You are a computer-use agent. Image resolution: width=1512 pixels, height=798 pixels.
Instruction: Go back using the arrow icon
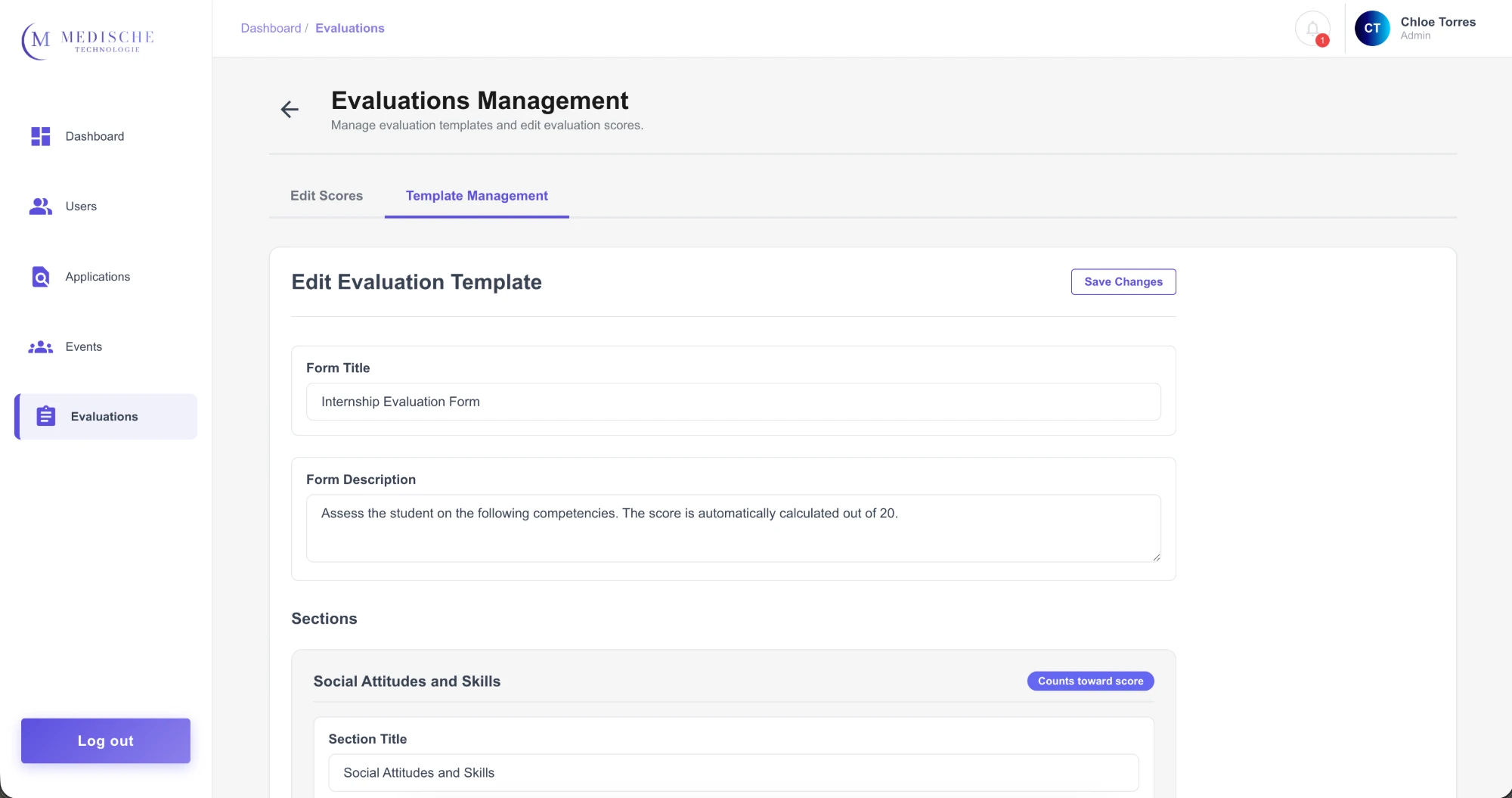point(290,110)
